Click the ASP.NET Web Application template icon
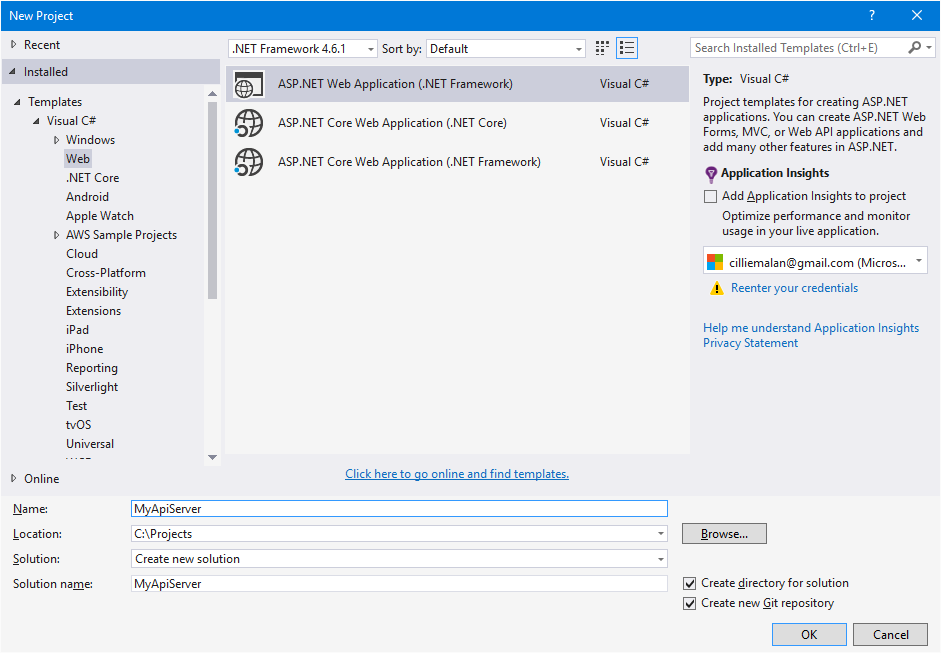941x653 pixels. (248, 84)
